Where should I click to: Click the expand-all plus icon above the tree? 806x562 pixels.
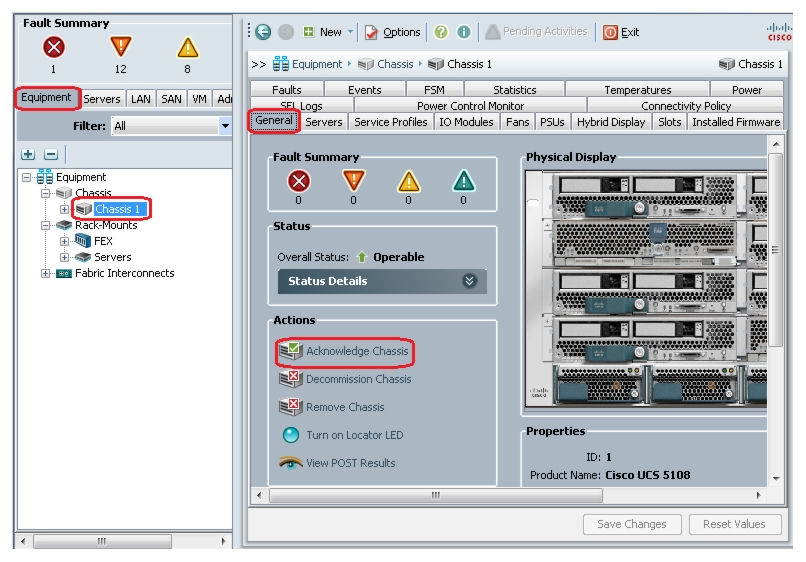[x=28, y=154]
